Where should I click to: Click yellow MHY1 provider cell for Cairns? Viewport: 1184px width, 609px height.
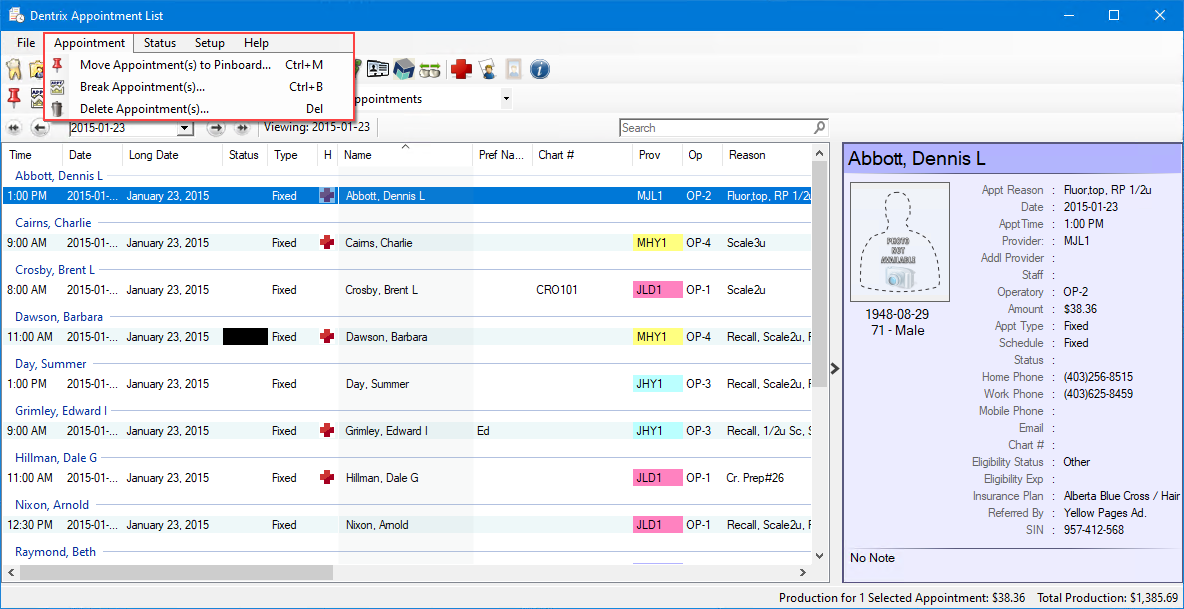(x=657, y=243)
